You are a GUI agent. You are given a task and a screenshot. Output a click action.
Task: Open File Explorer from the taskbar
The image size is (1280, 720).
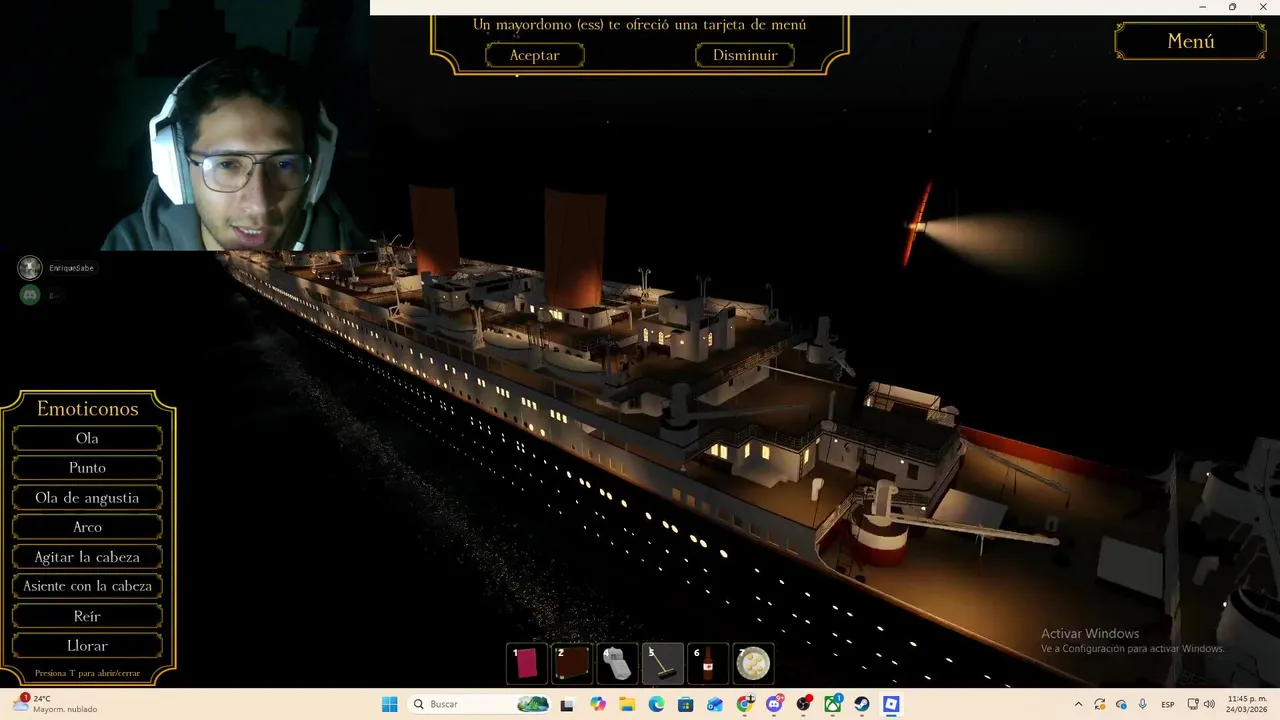[627, 704]
